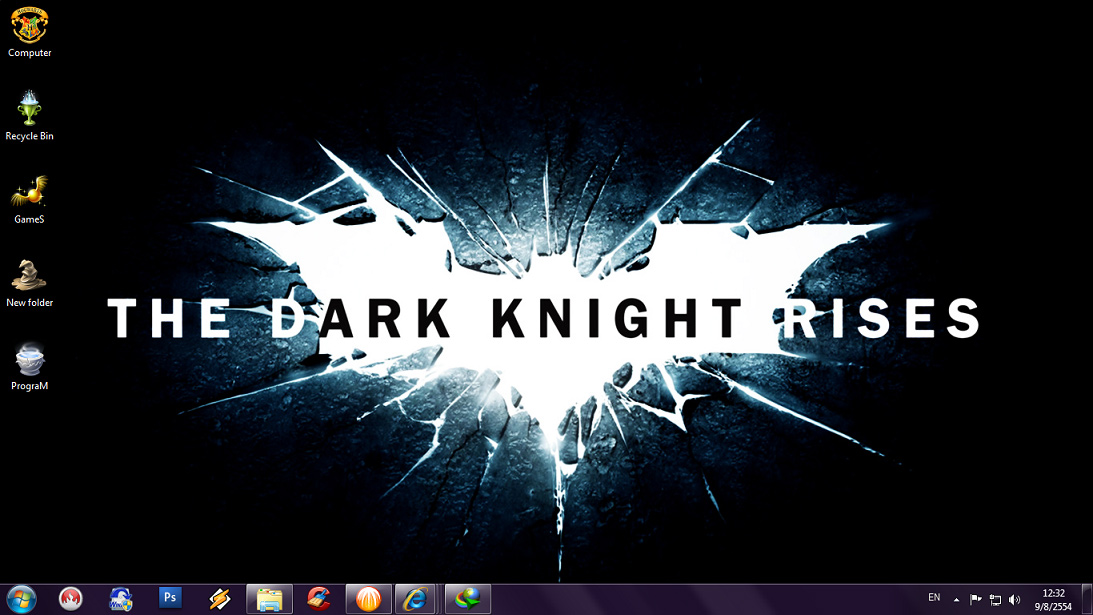The image size is (1093, 615).
Task: Launch CCleaner from the taskbar
Action: (x=319, y=598)
